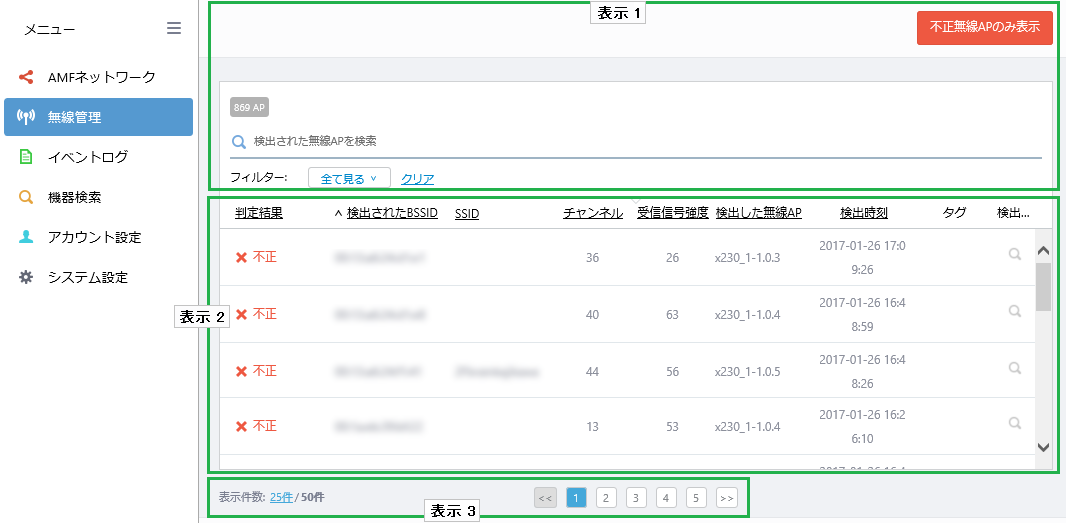
Task: Set display count to 50件
Action: [313, 497]
